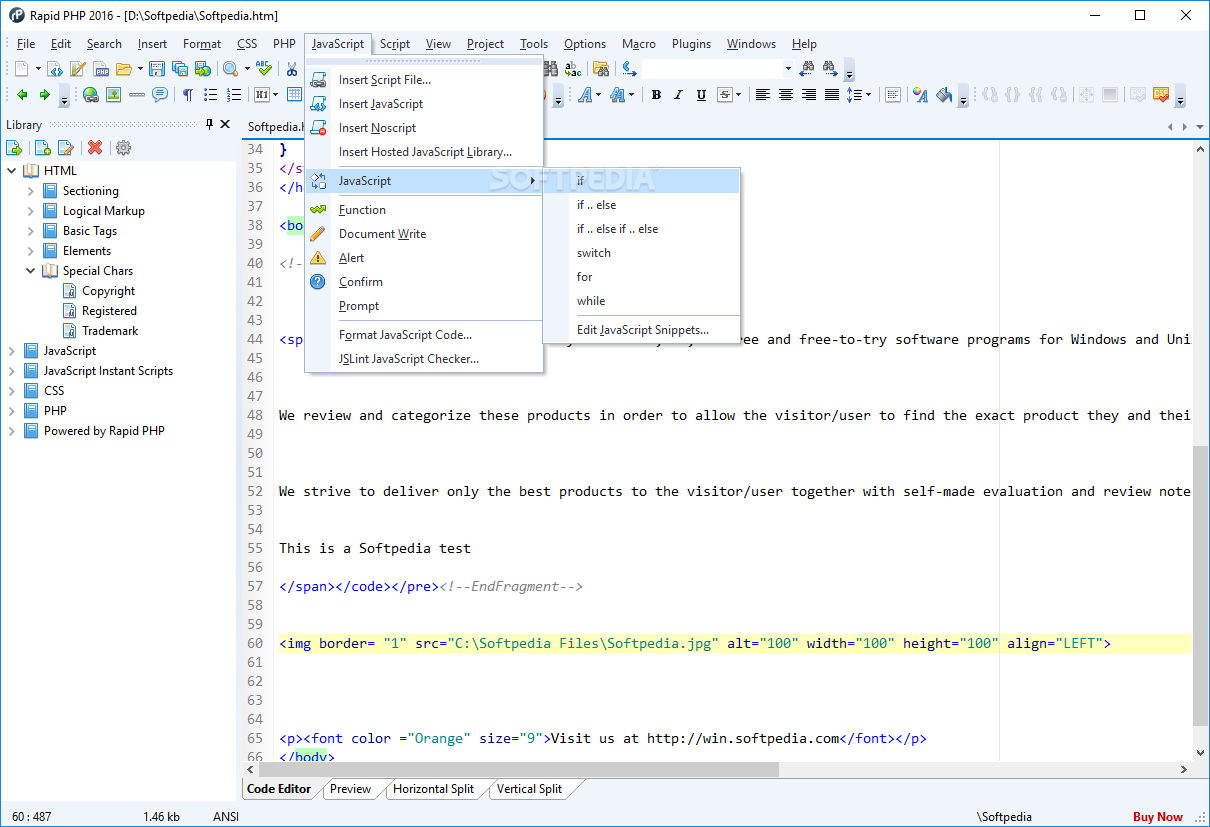Toggle the Library panel pin
This screenshot has height=827, width=1210.
[209, 125]
